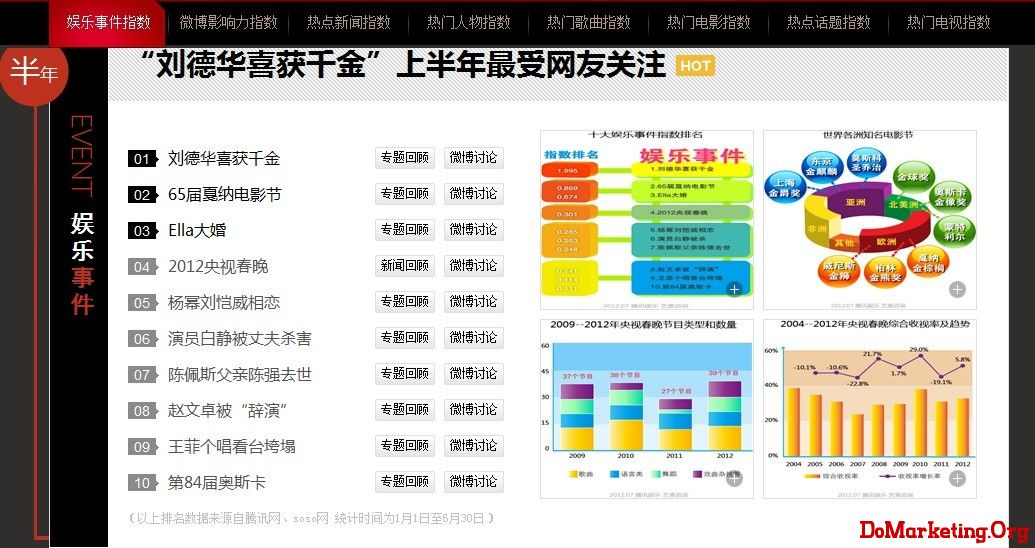Image resolution: width=1035 pixels, height=548 pixels.
Task: Open 微博讨论 for 第84届奥斯卡
Action: [x=473, y=481]
